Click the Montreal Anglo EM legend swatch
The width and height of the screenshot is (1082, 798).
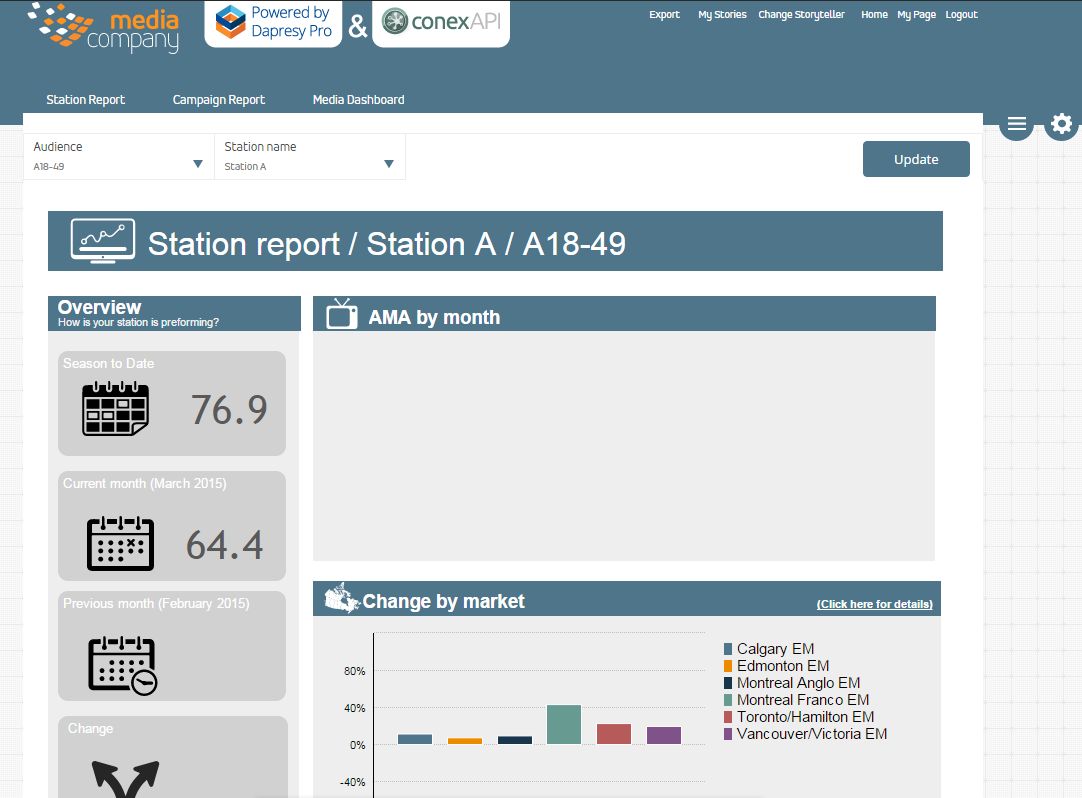(x=727, y=683)
